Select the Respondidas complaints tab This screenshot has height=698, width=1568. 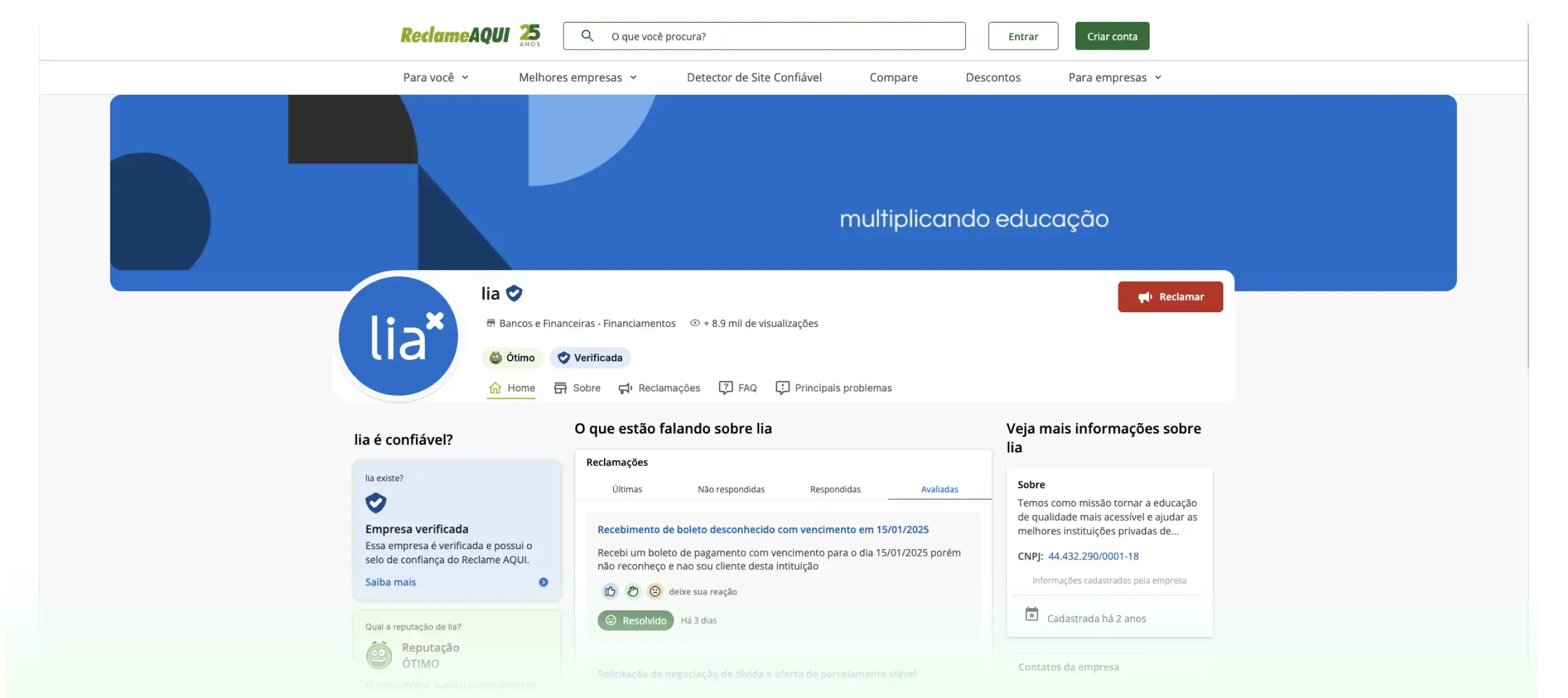(835, 489)
